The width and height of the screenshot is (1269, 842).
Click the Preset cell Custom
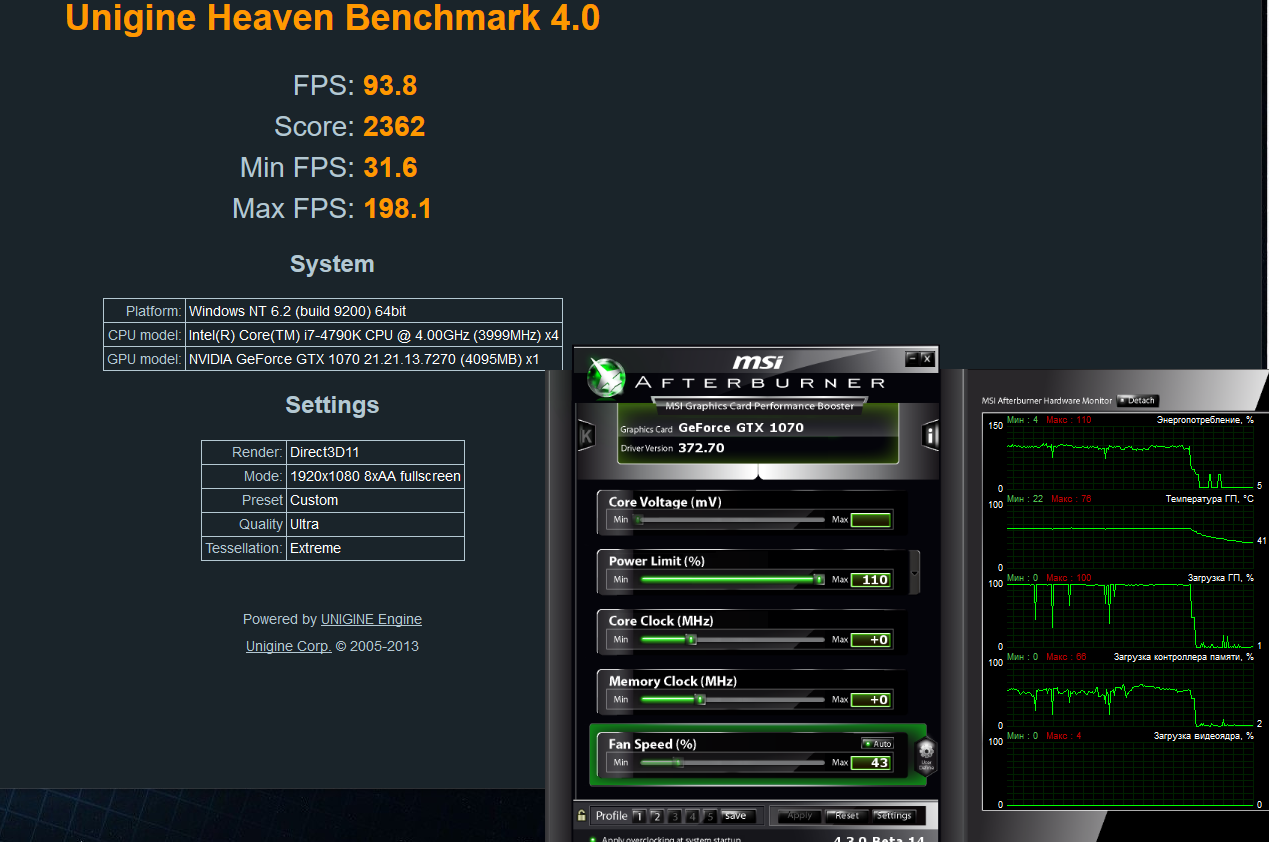point(375,500)
